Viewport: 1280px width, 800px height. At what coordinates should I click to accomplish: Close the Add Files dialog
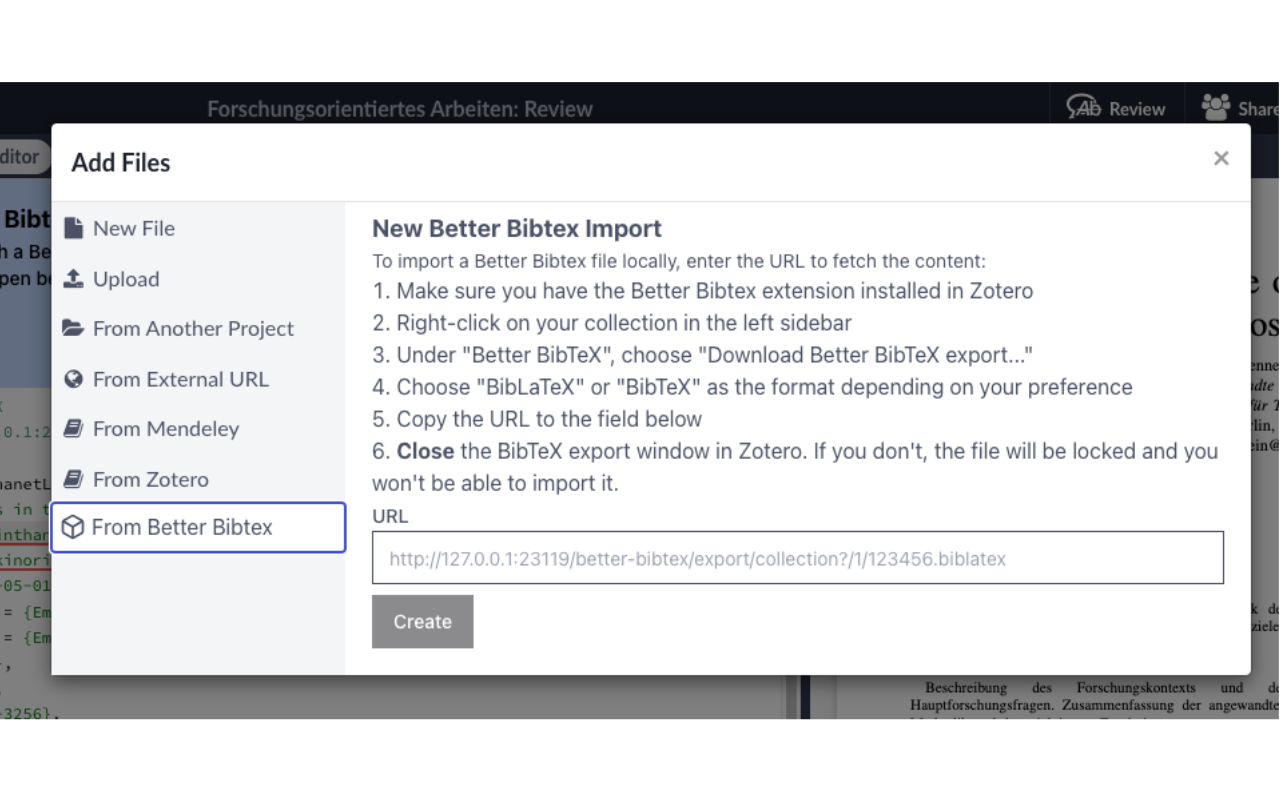pos(1221,158)
